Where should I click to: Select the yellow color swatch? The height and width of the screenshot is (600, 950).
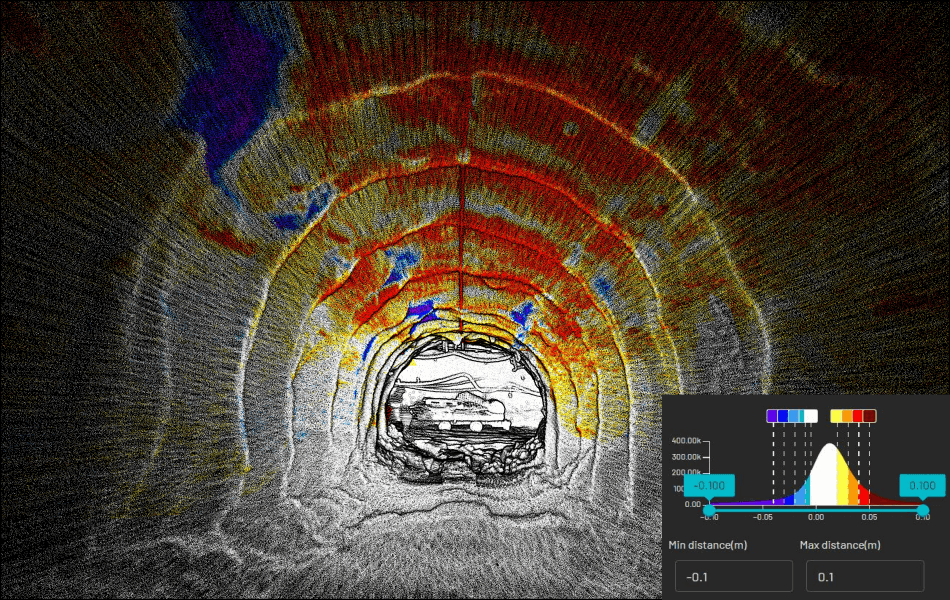coord(836,415)
